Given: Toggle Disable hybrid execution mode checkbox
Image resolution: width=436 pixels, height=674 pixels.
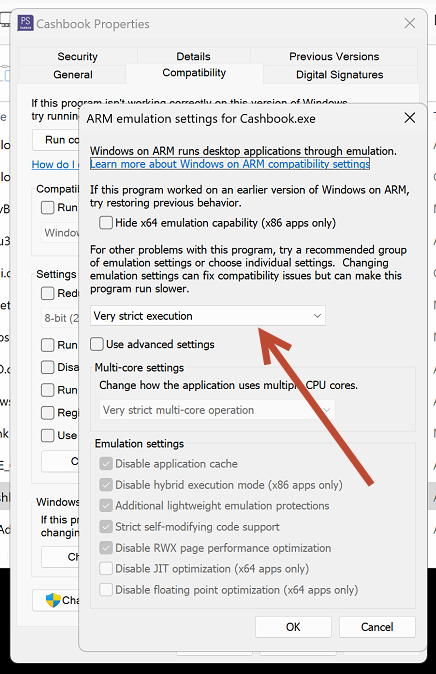Looking at the screenshot, I should (106, 484).
